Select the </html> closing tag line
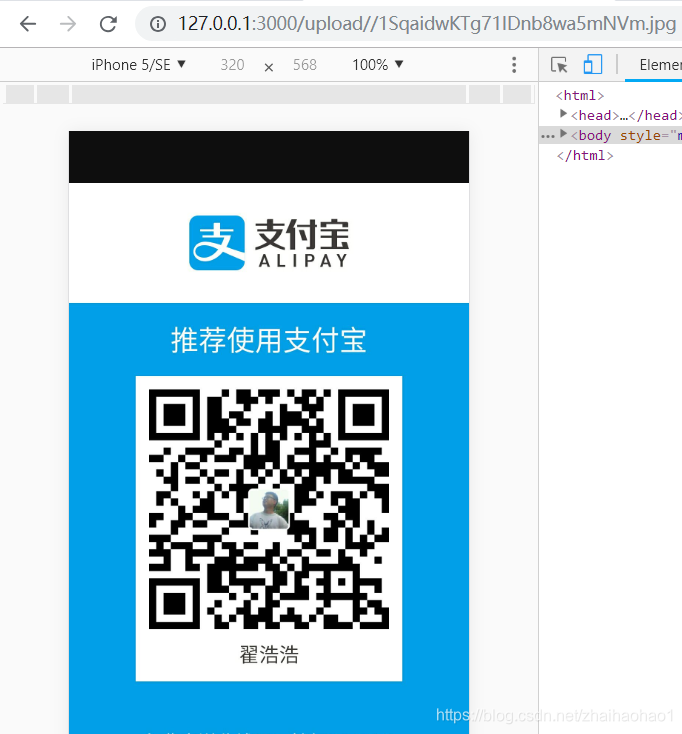Viewport: 682px width, 734px height. (585, 155)
